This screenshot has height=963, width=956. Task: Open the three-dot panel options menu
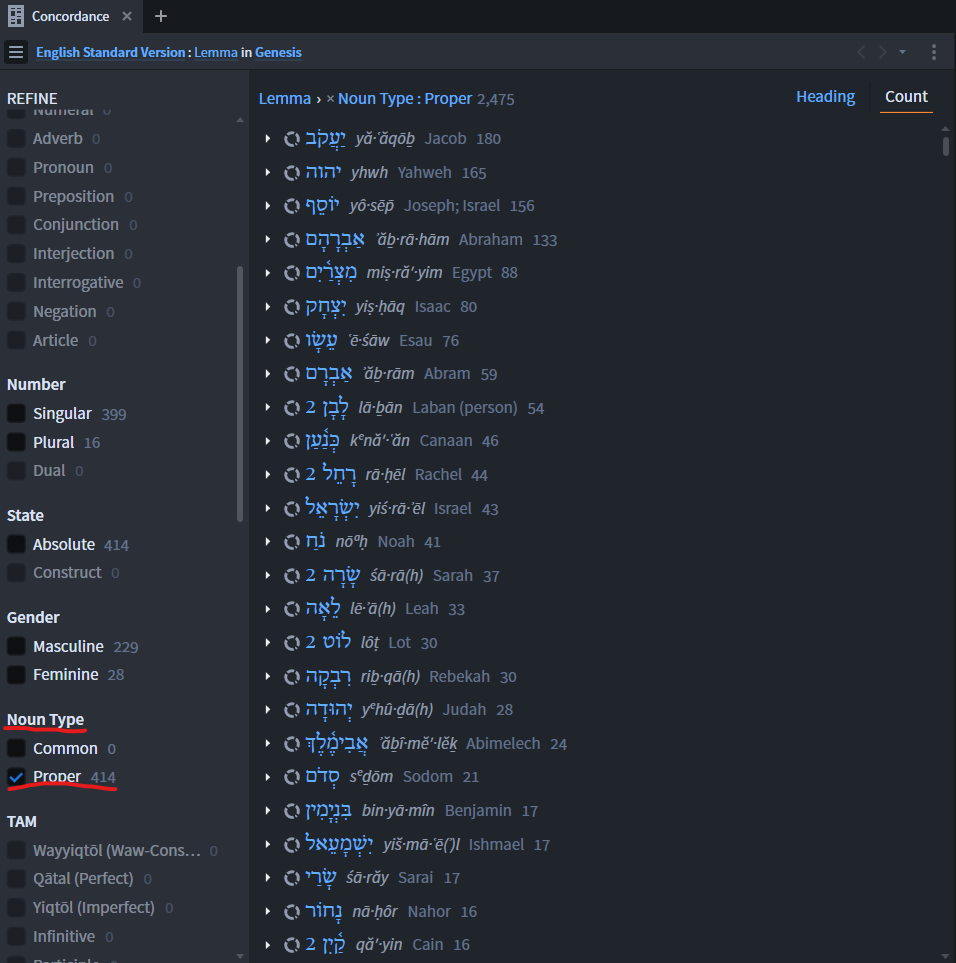pyautogui.click(x=933, y=52)
